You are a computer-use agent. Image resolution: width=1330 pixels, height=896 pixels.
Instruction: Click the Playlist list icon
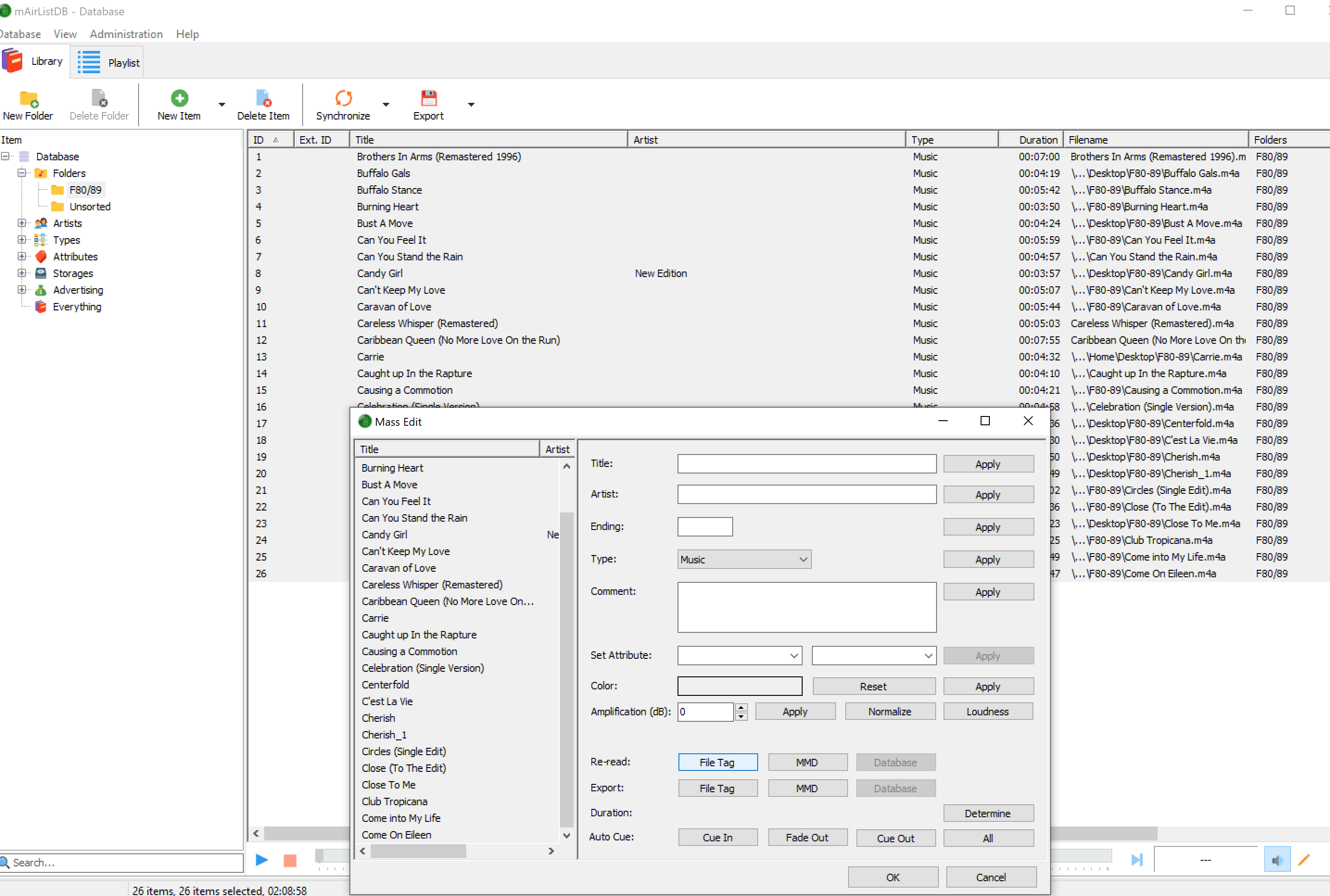(x=89, y=62)
